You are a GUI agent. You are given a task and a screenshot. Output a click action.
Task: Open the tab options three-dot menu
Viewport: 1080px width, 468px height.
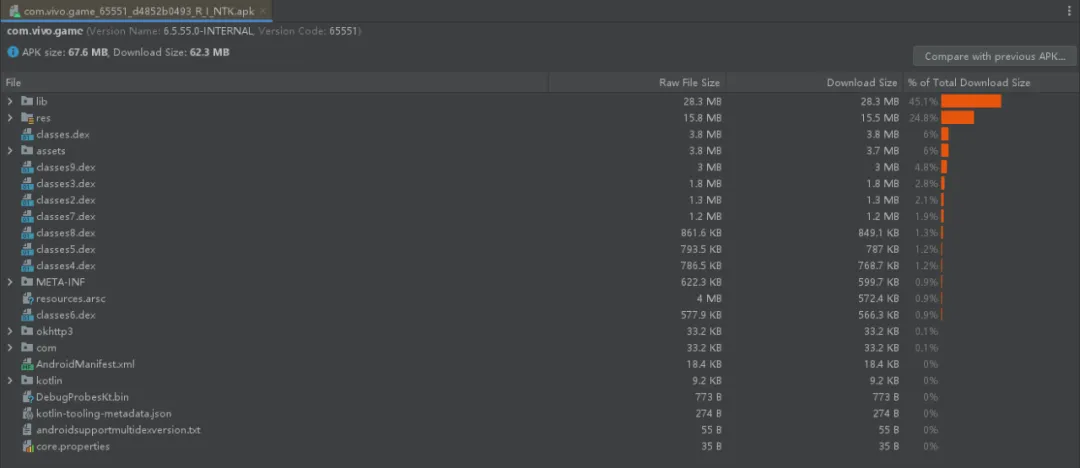pyautogui.click(x=1068, y=11)
